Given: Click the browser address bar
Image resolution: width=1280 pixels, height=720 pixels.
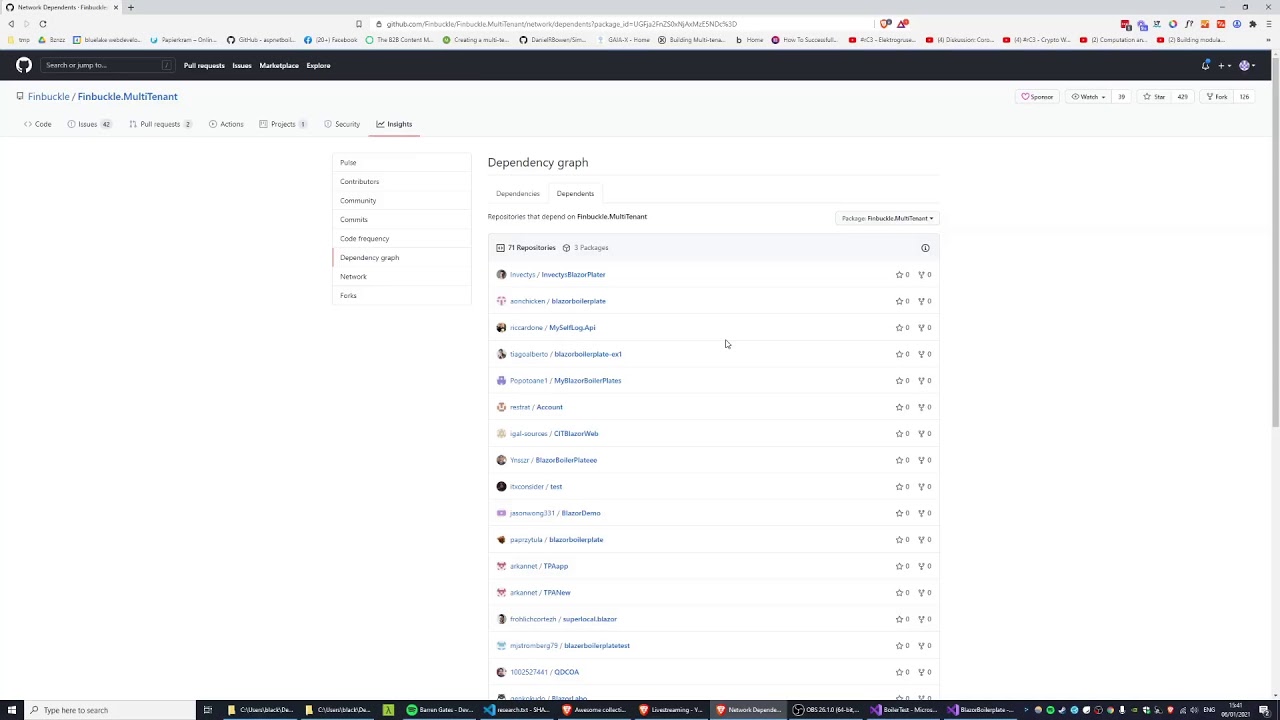Looking at the screenshot, I should tap(620, 24).
